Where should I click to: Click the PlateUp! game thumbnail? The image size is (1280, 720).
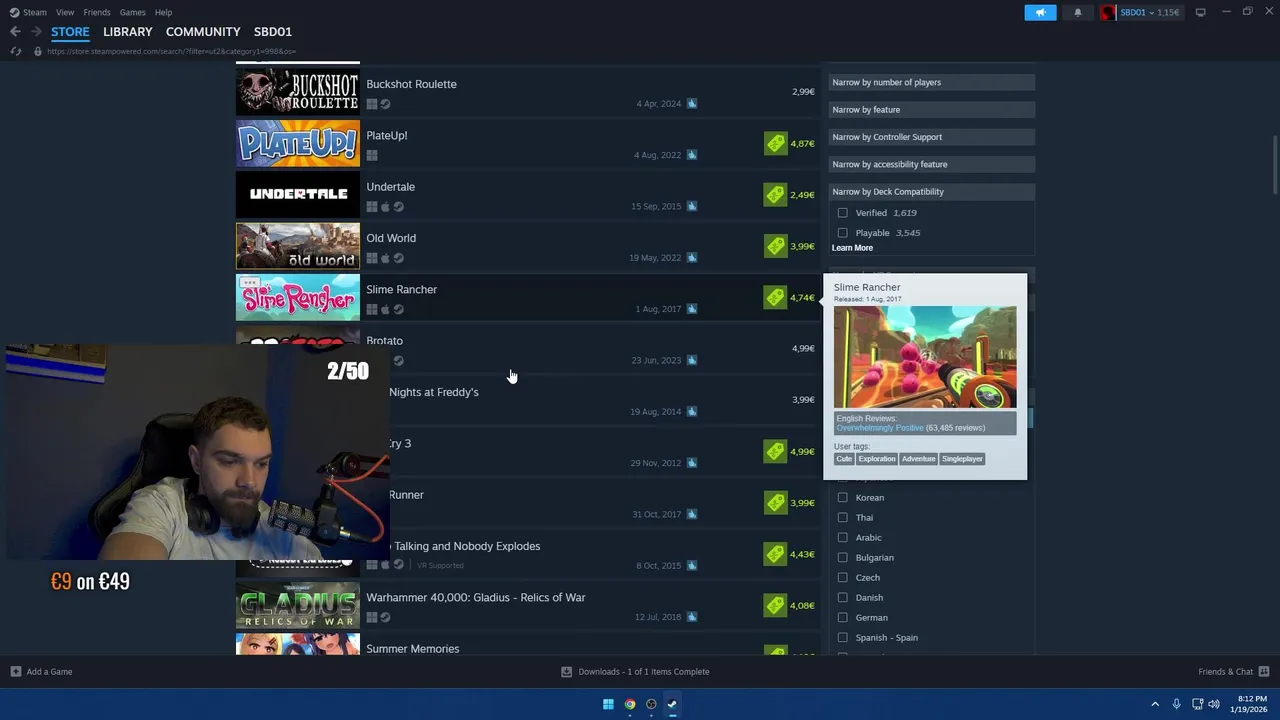pyautogui.click(x=298, y=143)
